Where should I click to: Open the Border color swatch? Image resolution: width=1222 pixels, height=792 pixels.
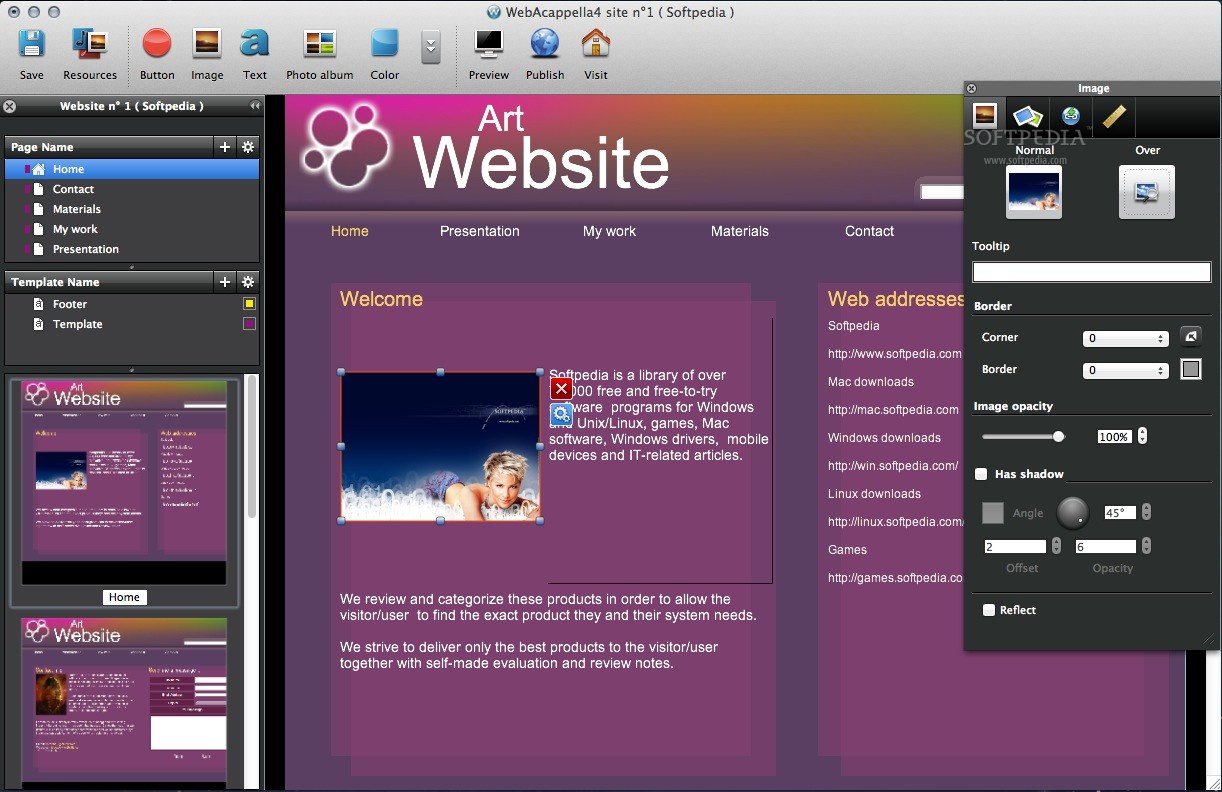coord(1190,369)
